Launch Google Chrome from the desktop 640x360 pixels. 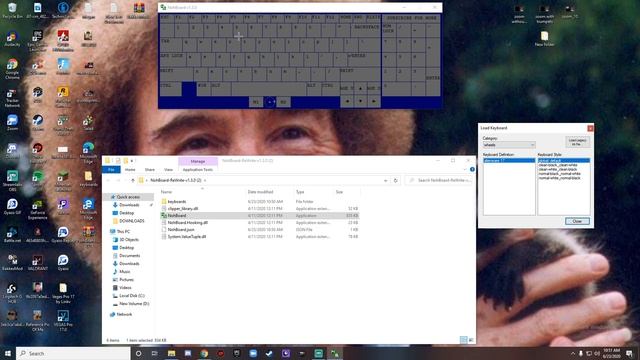(x=12, y=69)
